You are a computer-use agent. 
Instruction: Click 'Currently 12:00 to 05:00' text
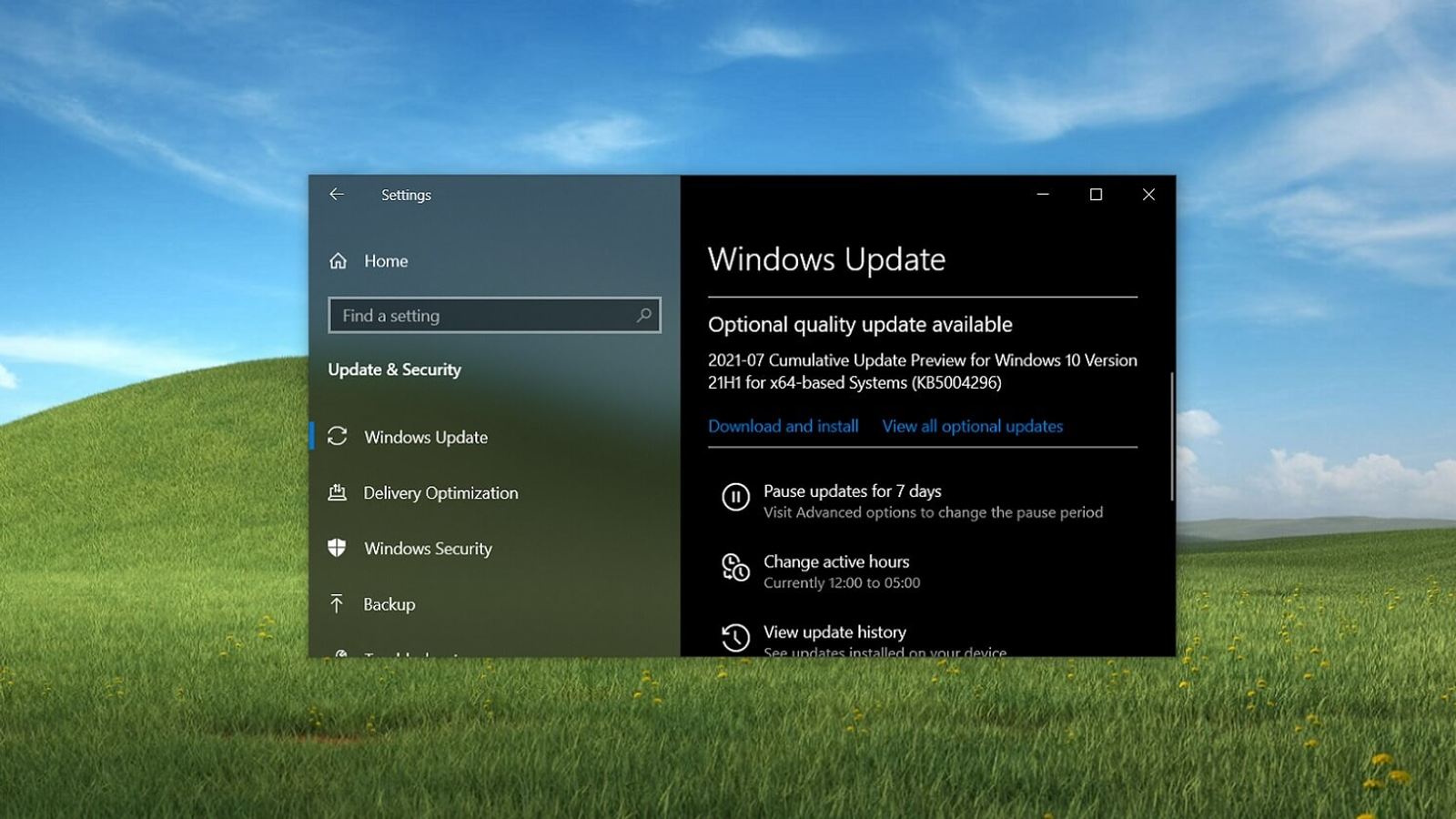pyautogui.click(x=842, y=582)
